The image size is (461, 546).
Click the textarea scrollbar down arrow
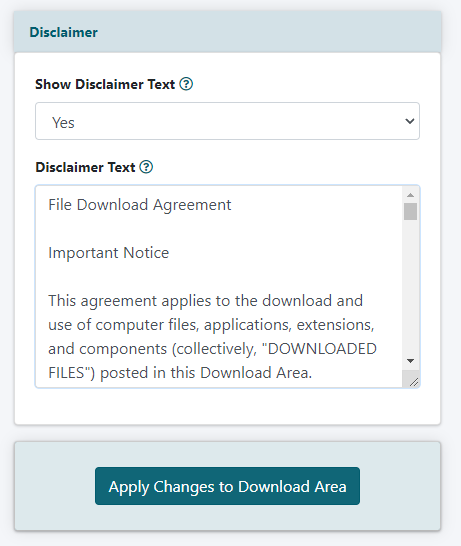[411, 361]
